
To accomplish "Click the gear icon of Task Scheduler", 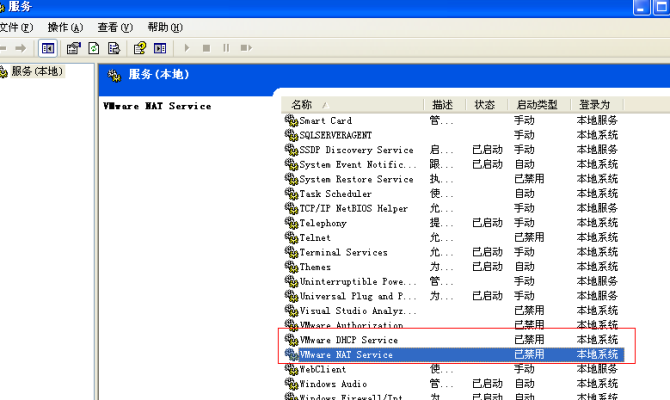I will pyautogui.click(x=291, y=194).
